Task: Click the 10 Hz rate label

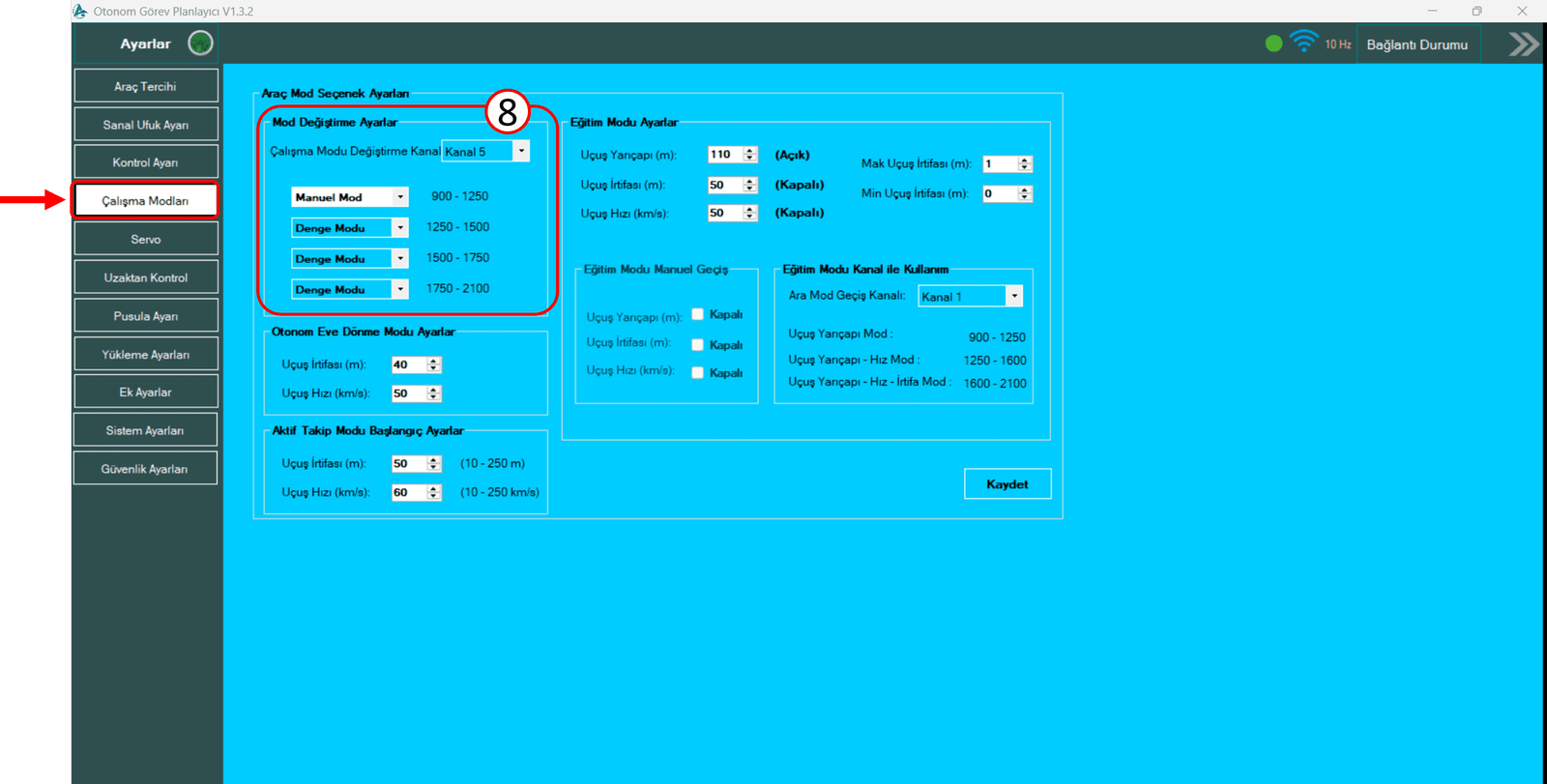Action: (x=1338, y=44)
